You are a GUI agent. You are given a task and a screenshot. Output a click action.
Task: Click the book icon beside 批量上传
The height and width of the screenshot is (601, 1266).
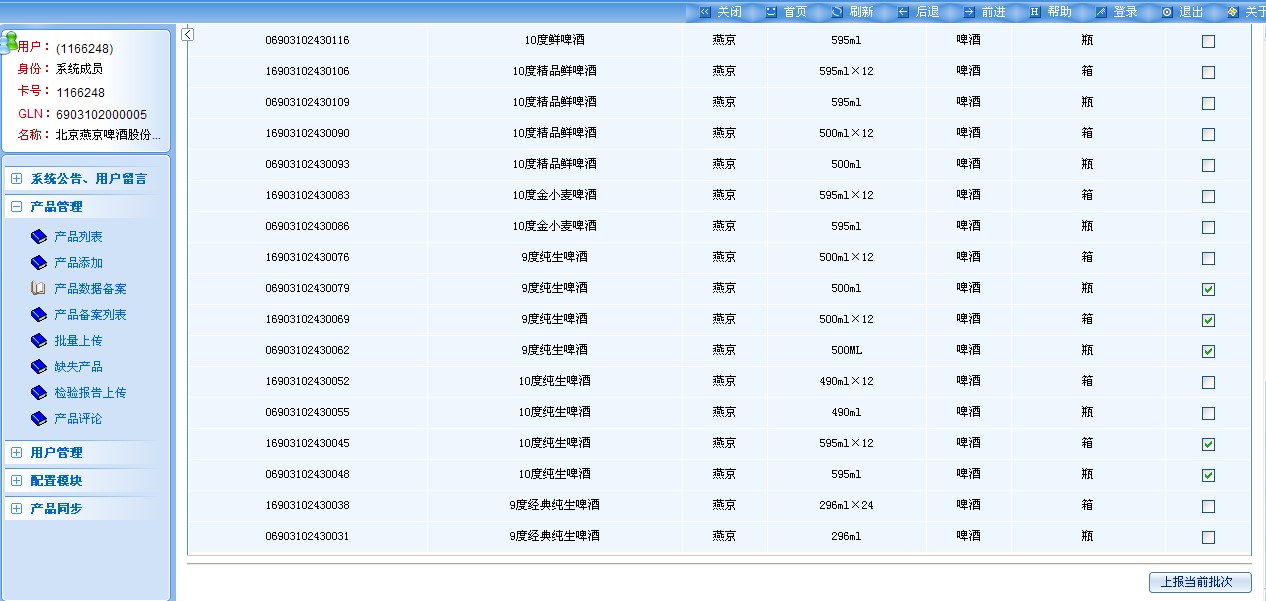point(39,341)
